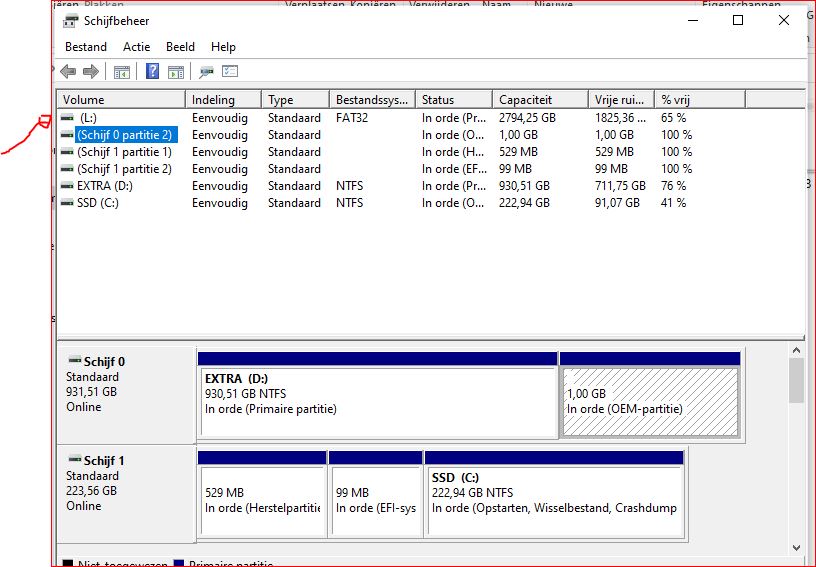Select the (L:) FAT32 volume row
Viewport: 816px width, 567px height.
tap(88, 118)
